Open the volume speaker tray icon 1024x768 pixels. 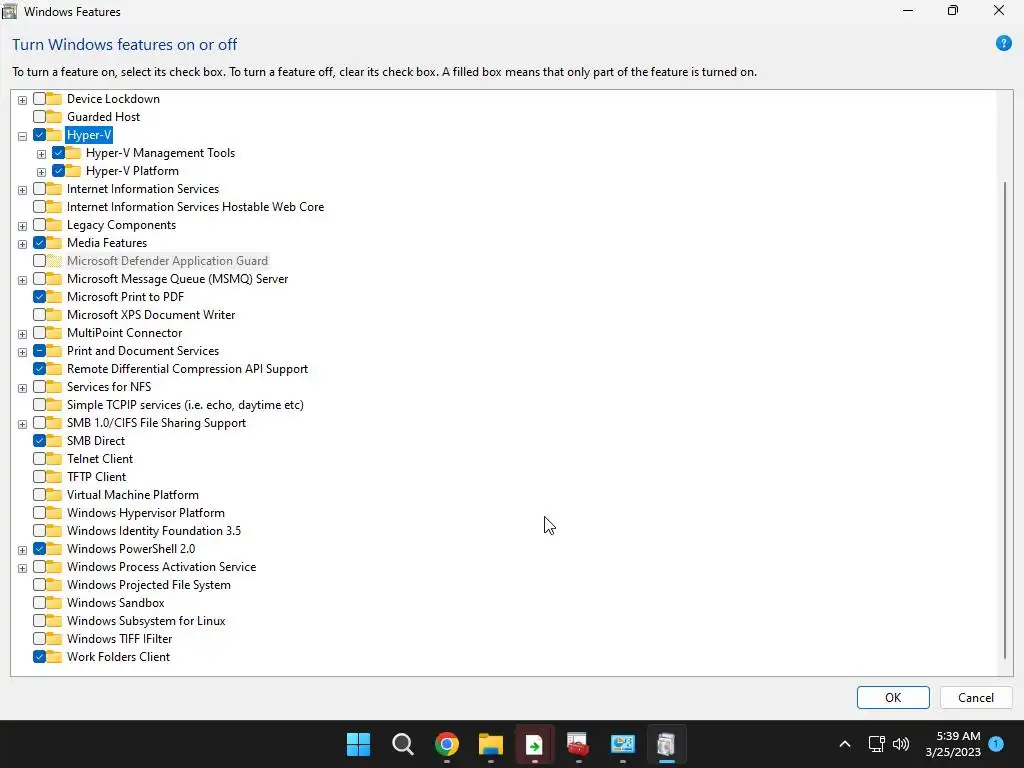pyautogui.click(x=901, y=744)
